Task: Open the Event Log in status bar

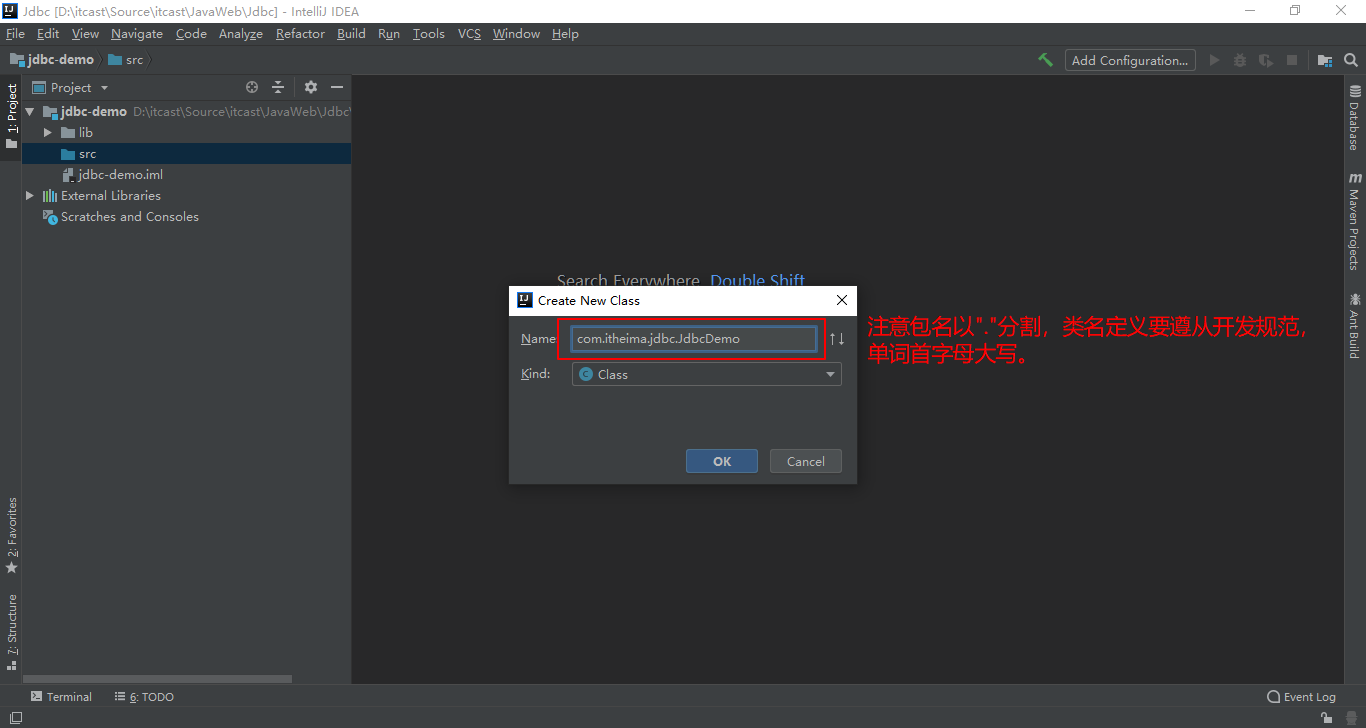Action: click(1301, 697)
